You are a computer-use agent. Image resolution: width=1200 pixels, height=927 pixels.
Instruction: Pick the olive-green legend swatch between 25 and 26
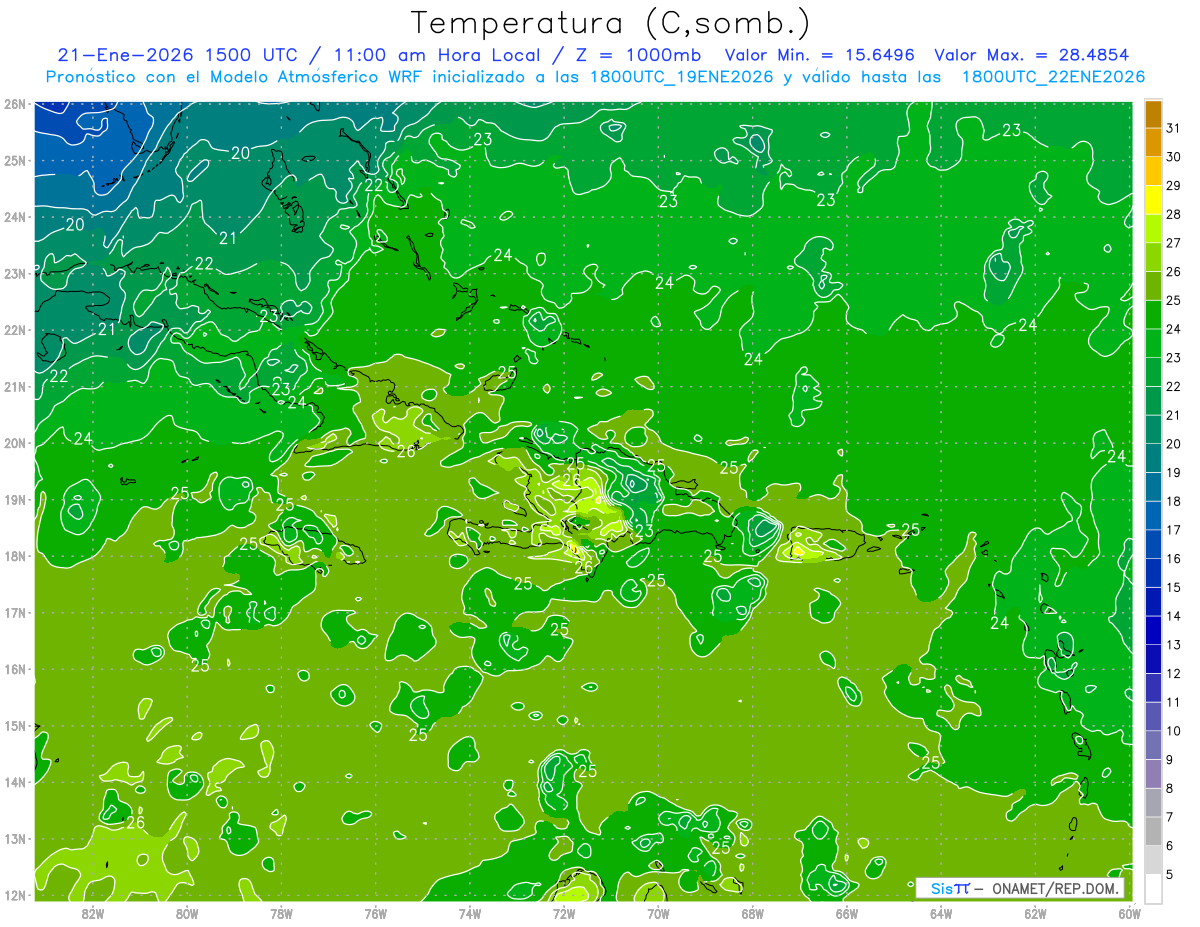pos(1153,286)
